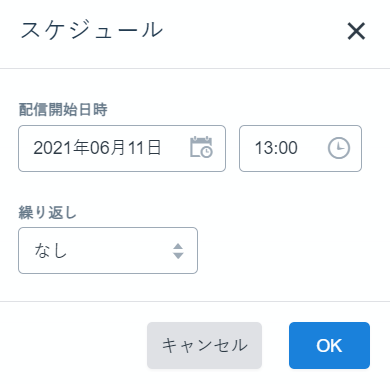
Task: Focus the 13:00 time field
Action: click(x=300, y=148)
